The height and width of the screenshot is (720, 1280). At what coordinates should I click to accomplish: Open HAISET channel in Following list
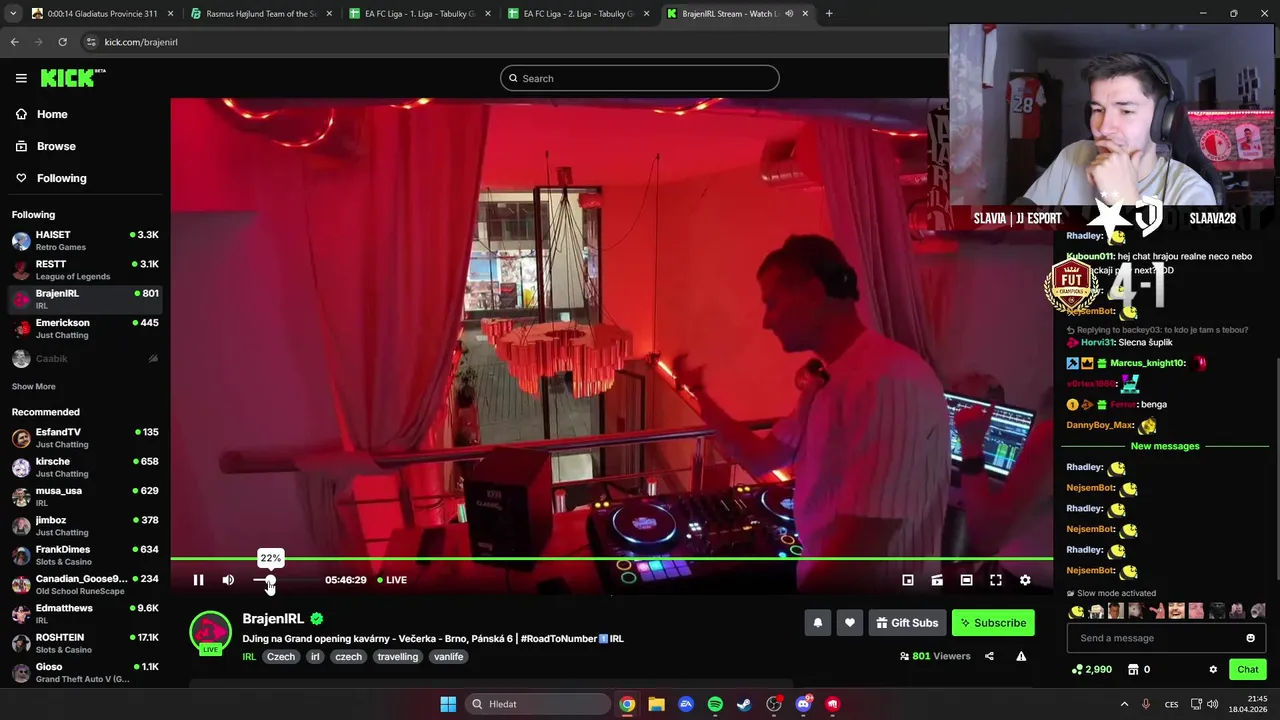[85, 240]
